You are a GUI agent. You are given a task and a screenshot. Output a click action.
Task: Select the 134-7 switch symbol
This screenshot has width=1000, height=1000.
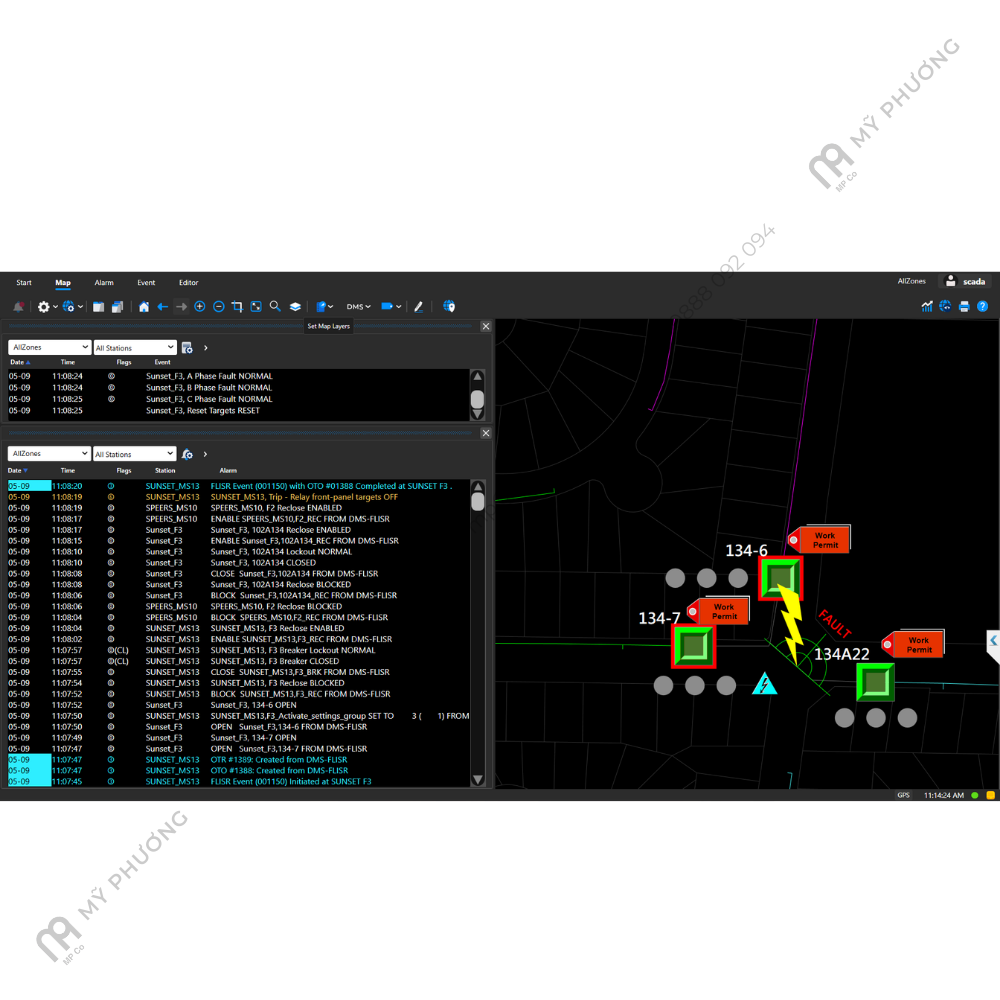pos(694,646)
